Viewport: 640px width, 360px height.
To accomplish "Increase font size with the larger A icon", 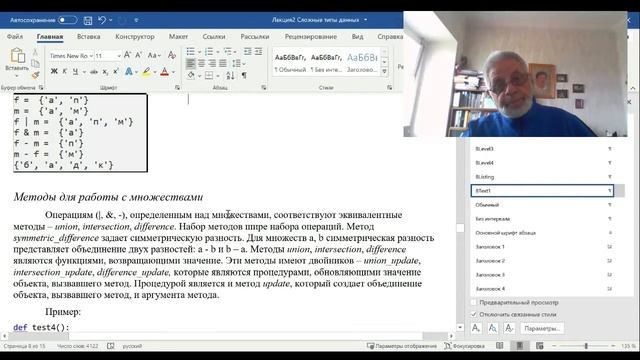I will (127, 55).
